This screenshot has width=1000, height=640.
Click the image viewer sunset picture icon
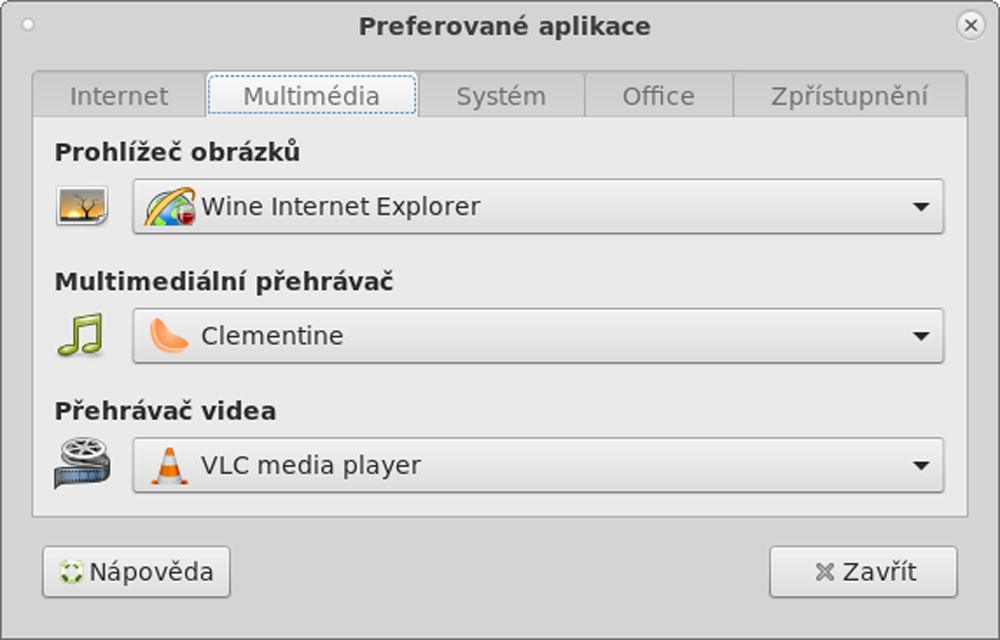[x=82, y=206]
